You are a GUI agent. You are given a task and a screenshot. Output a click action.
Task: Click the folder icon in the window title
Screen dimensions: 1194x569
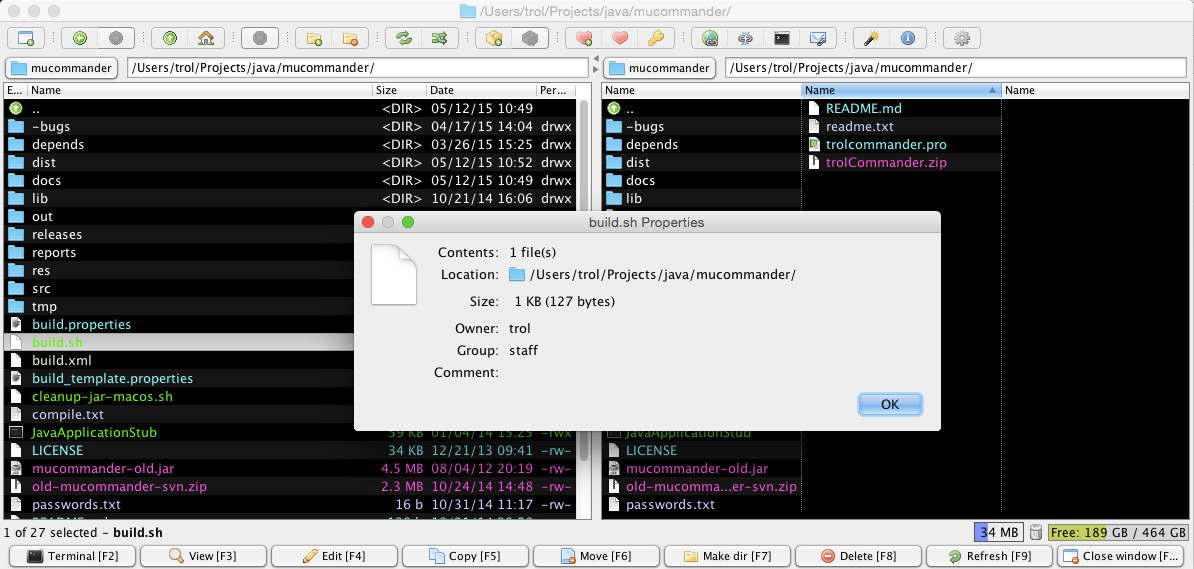(468, 11)
